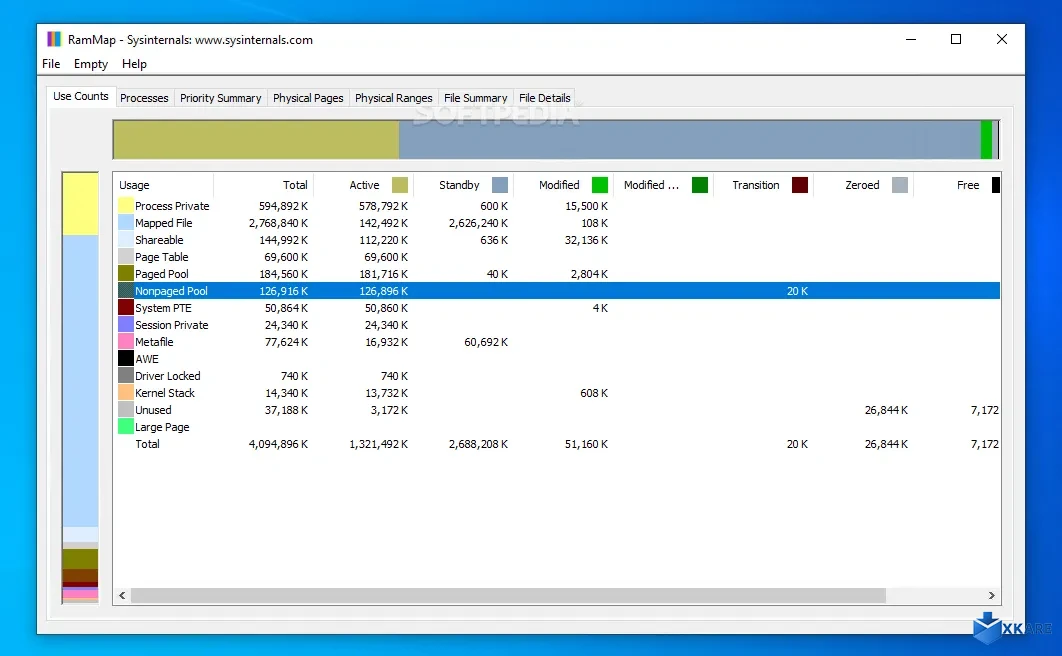Switch to the Physical Pages tab
Screen dimensions: 1062x656
click(x=308, y=97)
